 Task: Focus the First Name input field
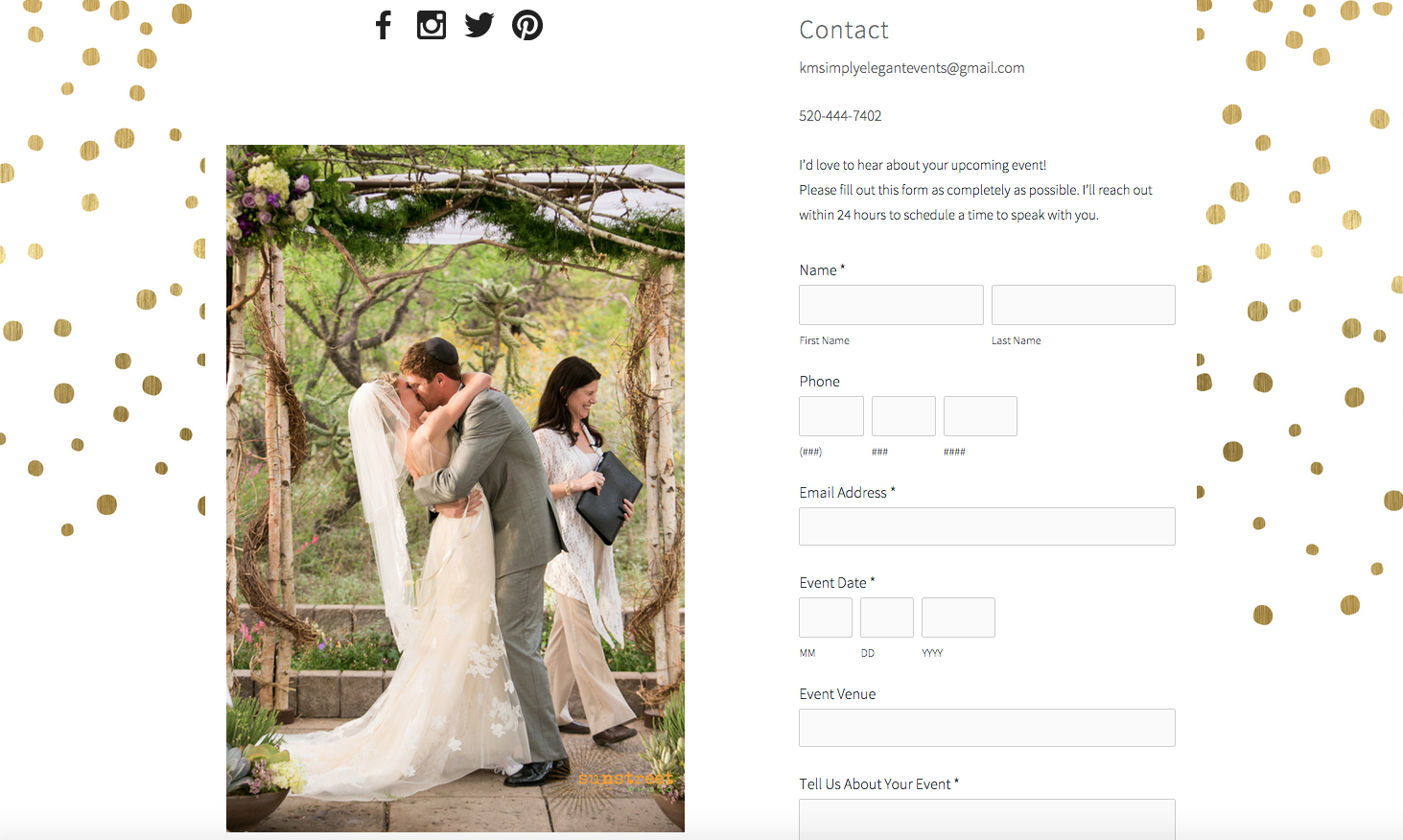pyautogui.click(x=891, y=305)
